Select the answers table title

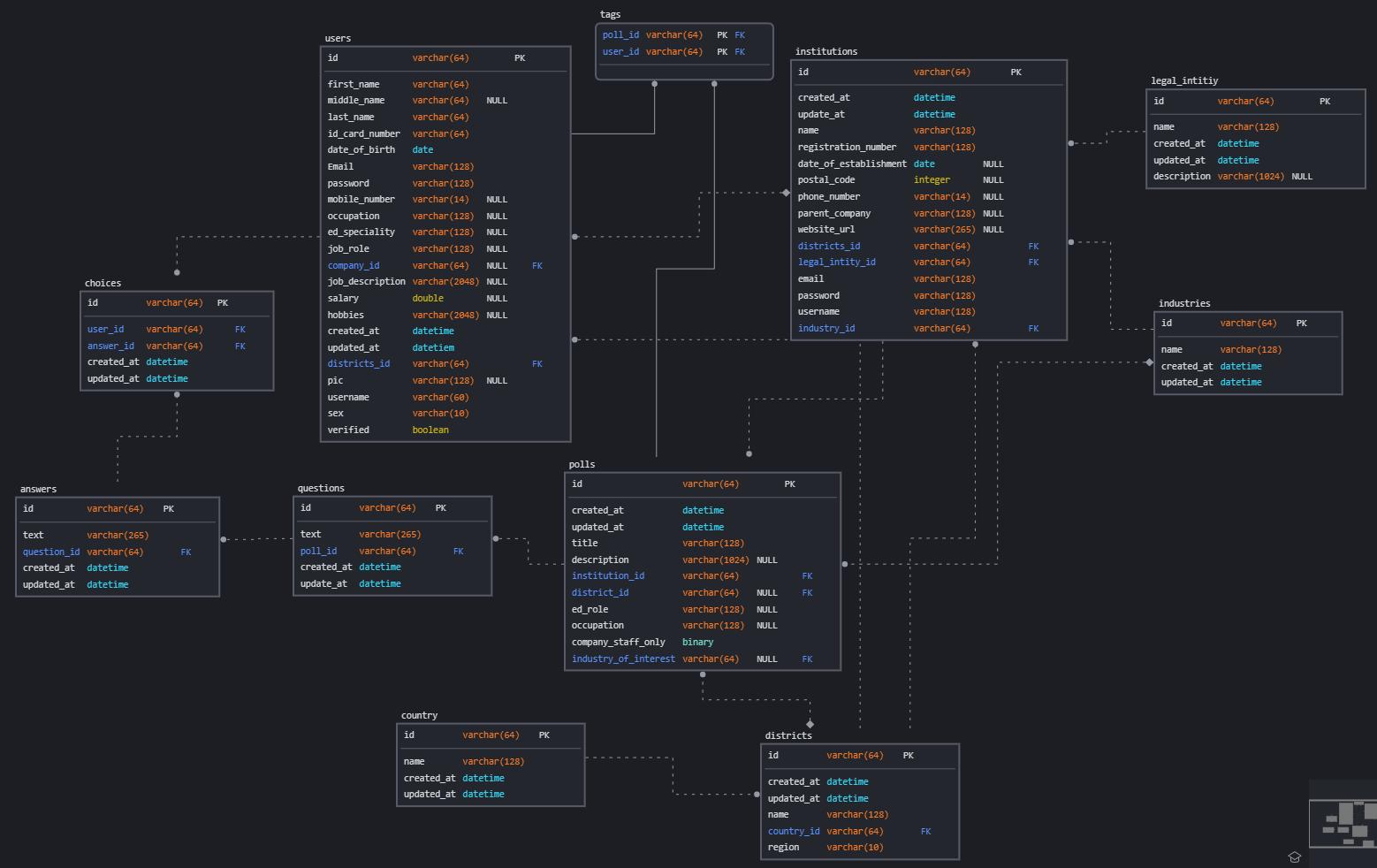38,490
